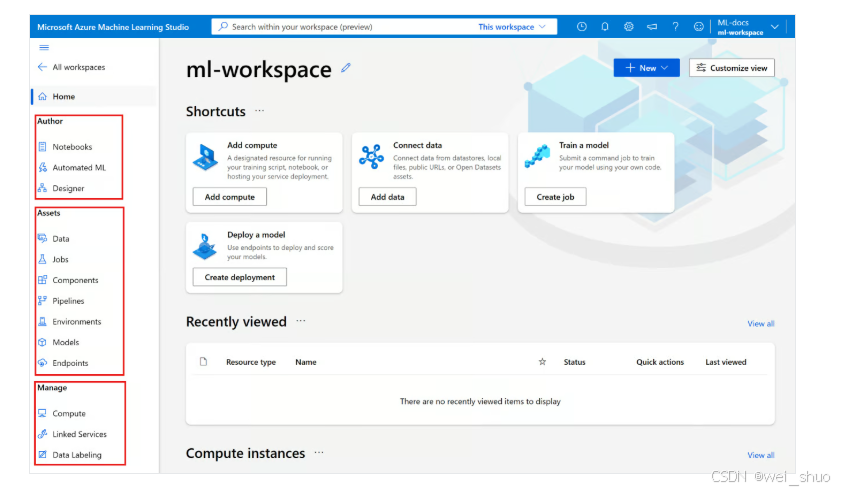
Task: Click View all next to Compute instances
Action: pyautogui.click(x=760, y=455)
